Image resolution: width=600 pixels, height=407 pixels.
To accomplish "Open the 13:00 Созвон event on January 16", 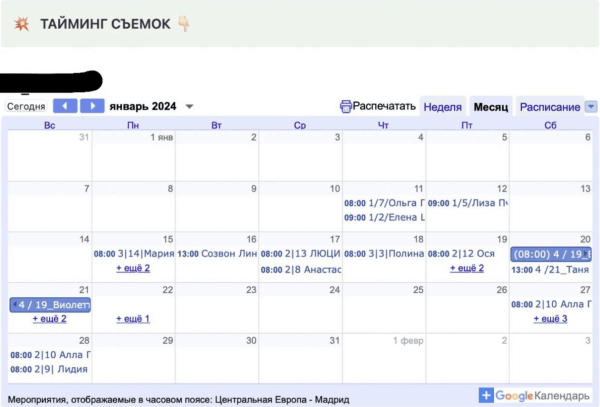I will [x=217, y=254].
